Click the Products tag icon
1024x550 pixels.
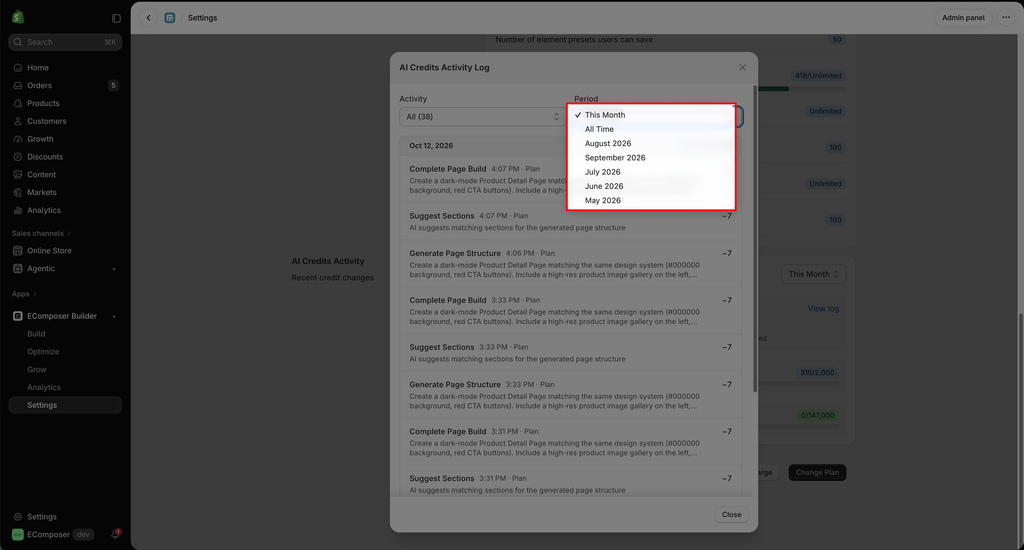tap(18, 103)
